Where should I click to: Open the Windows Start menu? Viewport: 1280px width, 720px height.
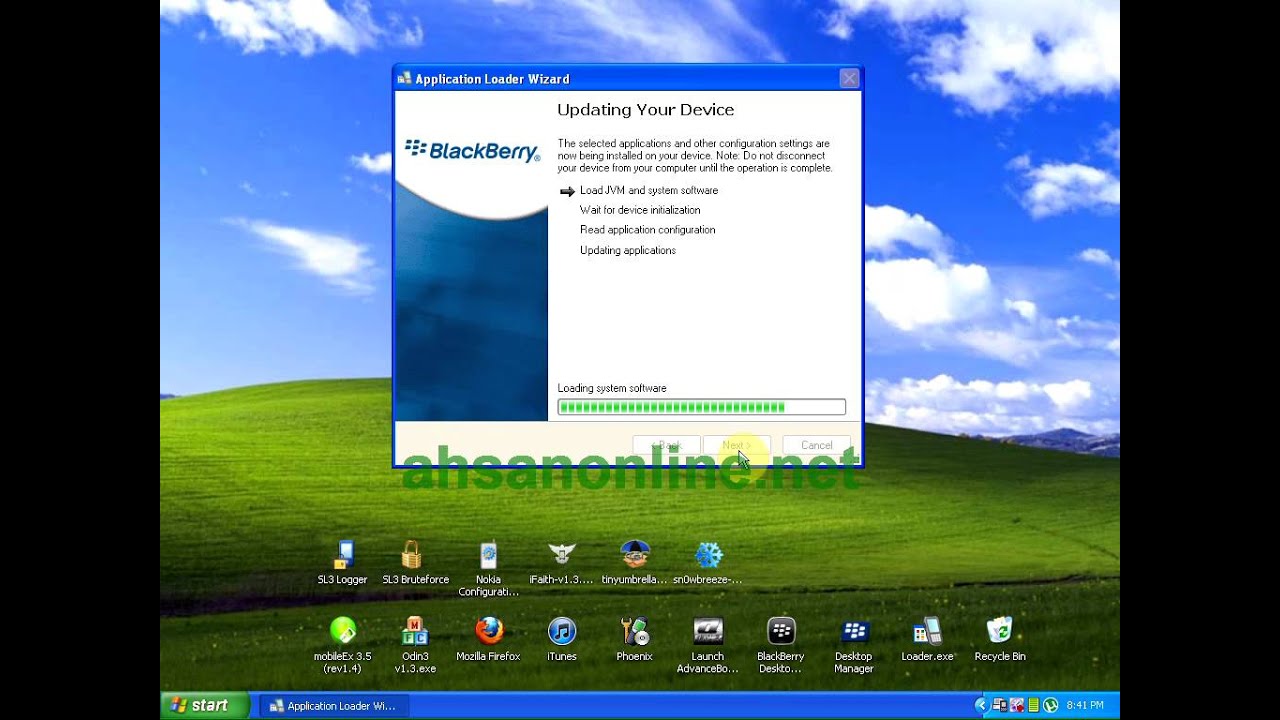(x=207, y=705)
